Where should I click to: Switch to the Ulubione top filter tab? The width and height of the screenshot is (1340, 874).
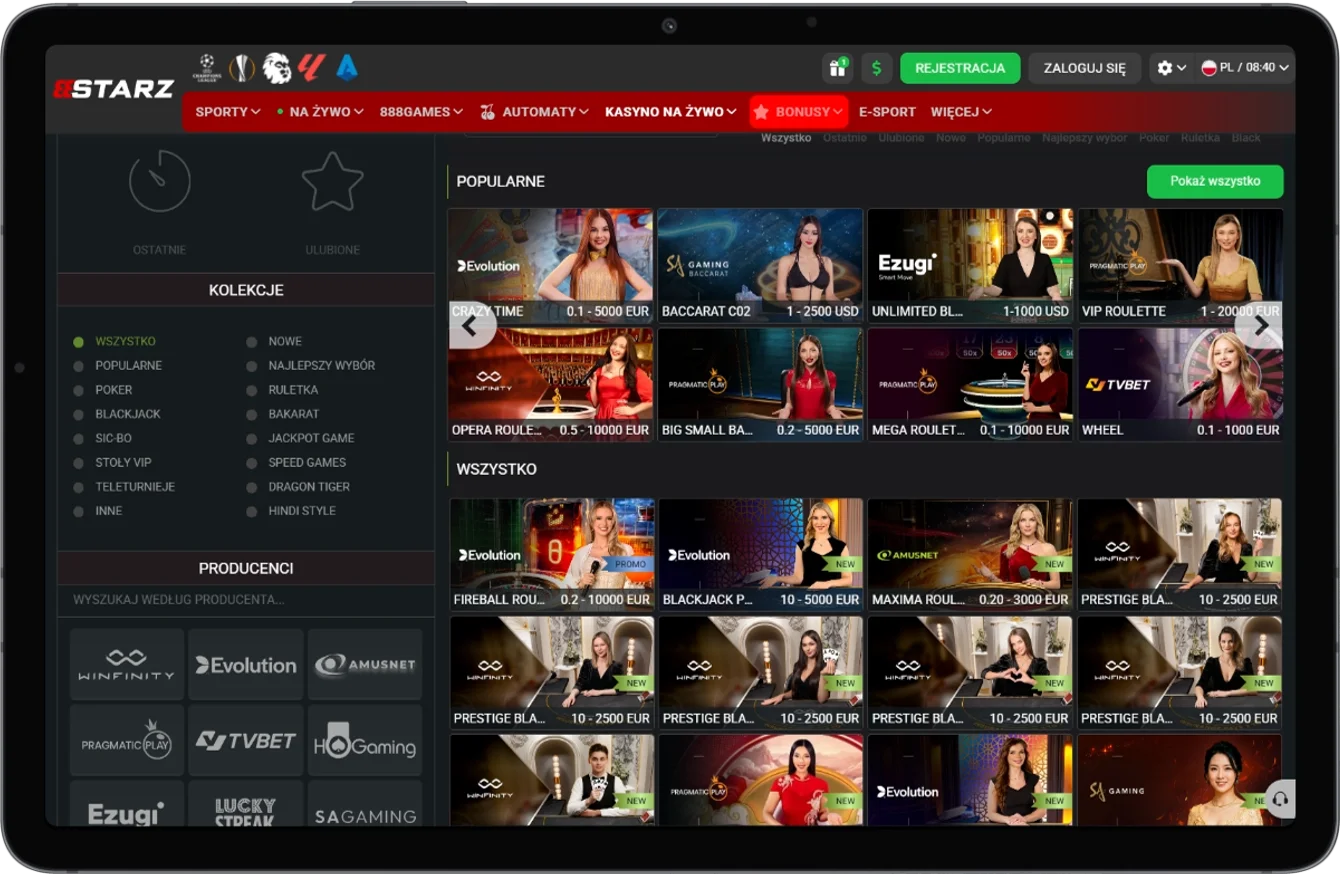pyautogui.click(x=901, y=138)
